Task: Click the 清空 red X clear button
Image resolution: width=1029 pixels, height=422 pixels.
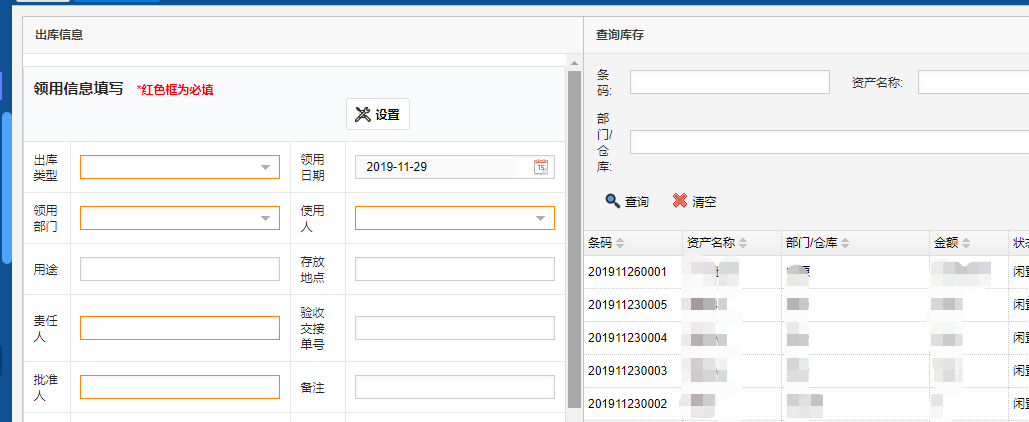Action: 694,201
